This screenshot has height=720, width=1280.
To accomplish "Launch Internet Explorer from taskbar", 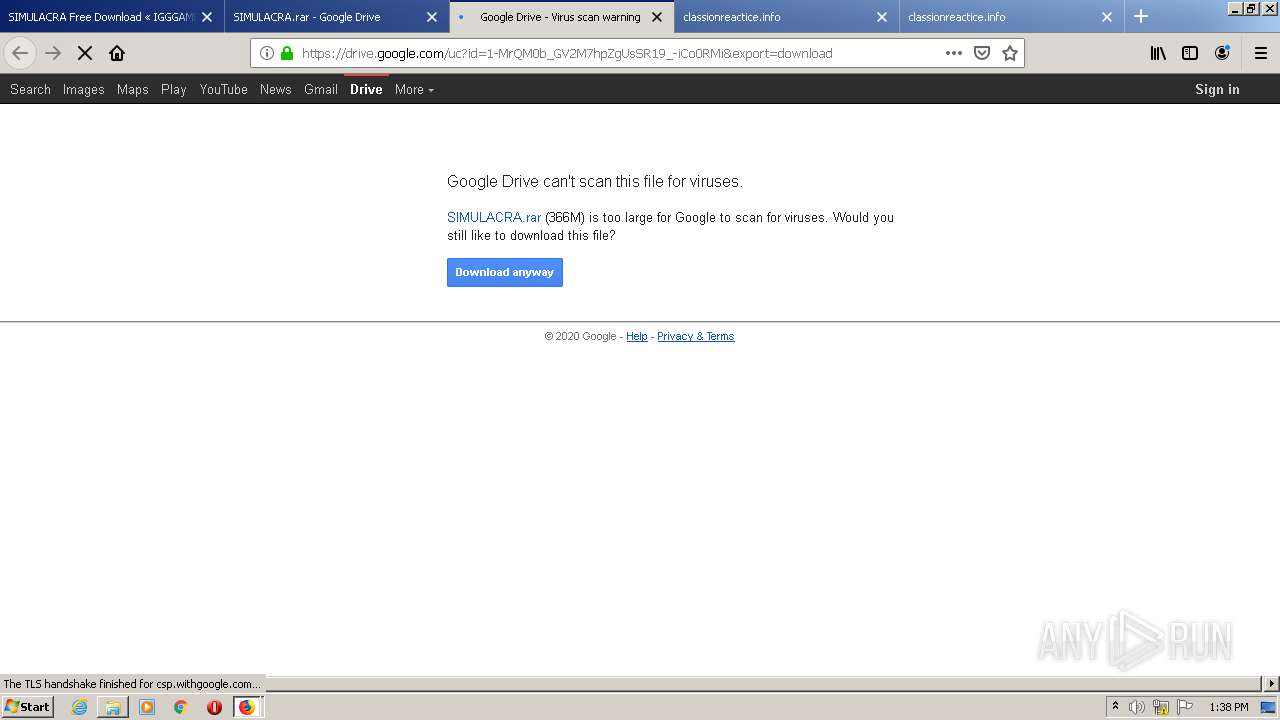I will pyautogui.click(x=79, y=707).
